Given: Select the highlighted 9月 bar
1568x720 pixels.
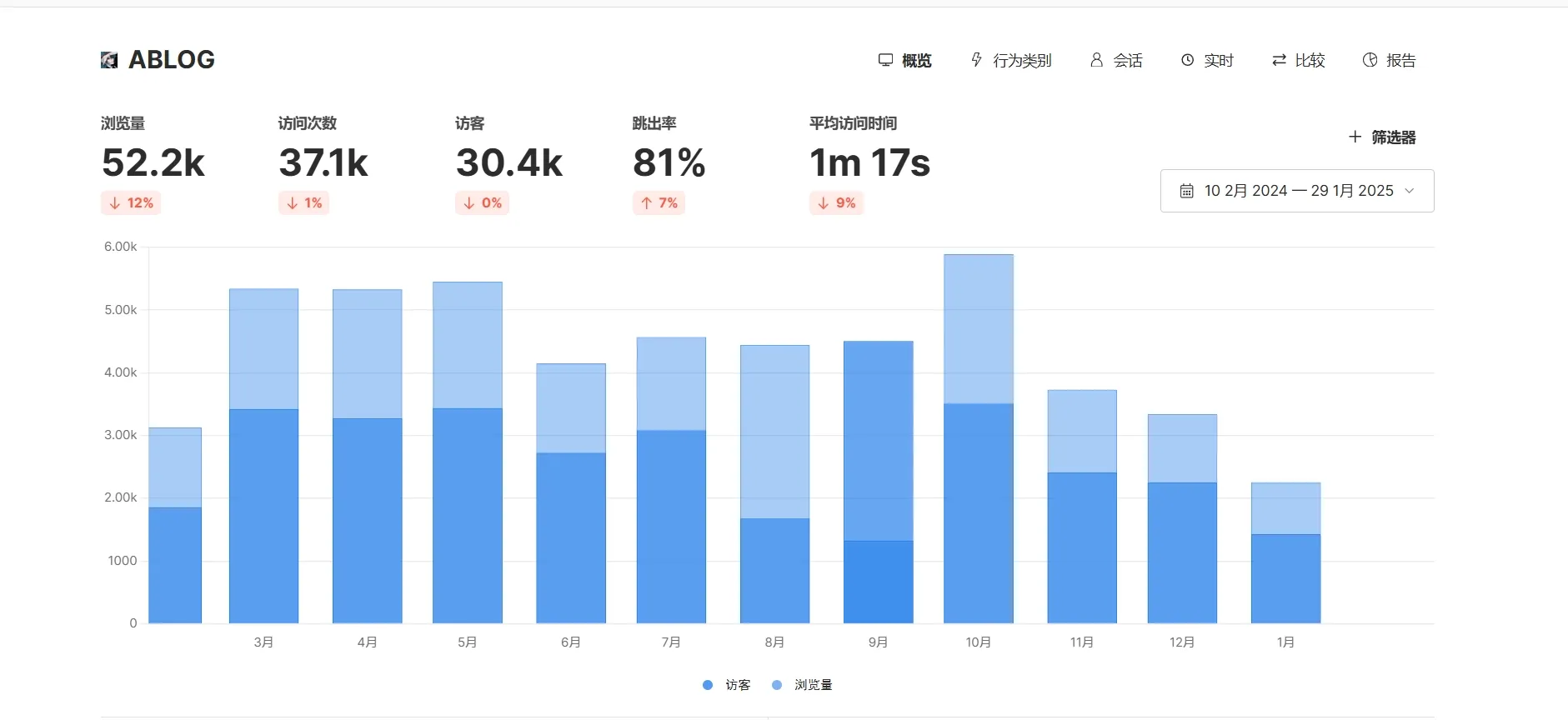Looking at the screenshot, I should pos(878,482).
